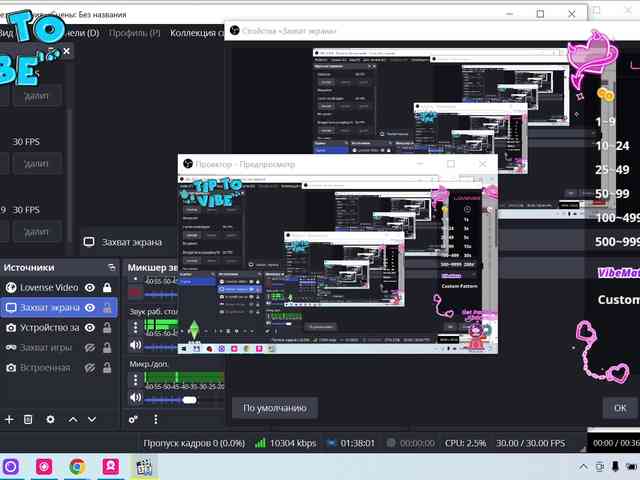The height and width of the screenshot is (480, 640).
Task: Move source up with arrow icon
Action: pyautogui.click(x=73, y=419)
